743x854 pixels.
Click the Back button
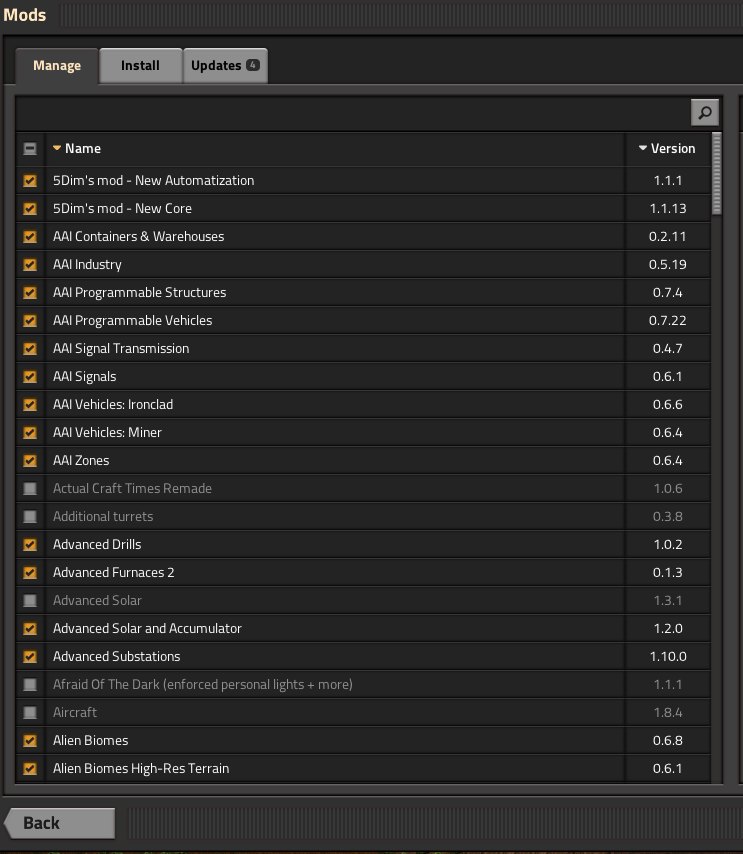(60, 823)
